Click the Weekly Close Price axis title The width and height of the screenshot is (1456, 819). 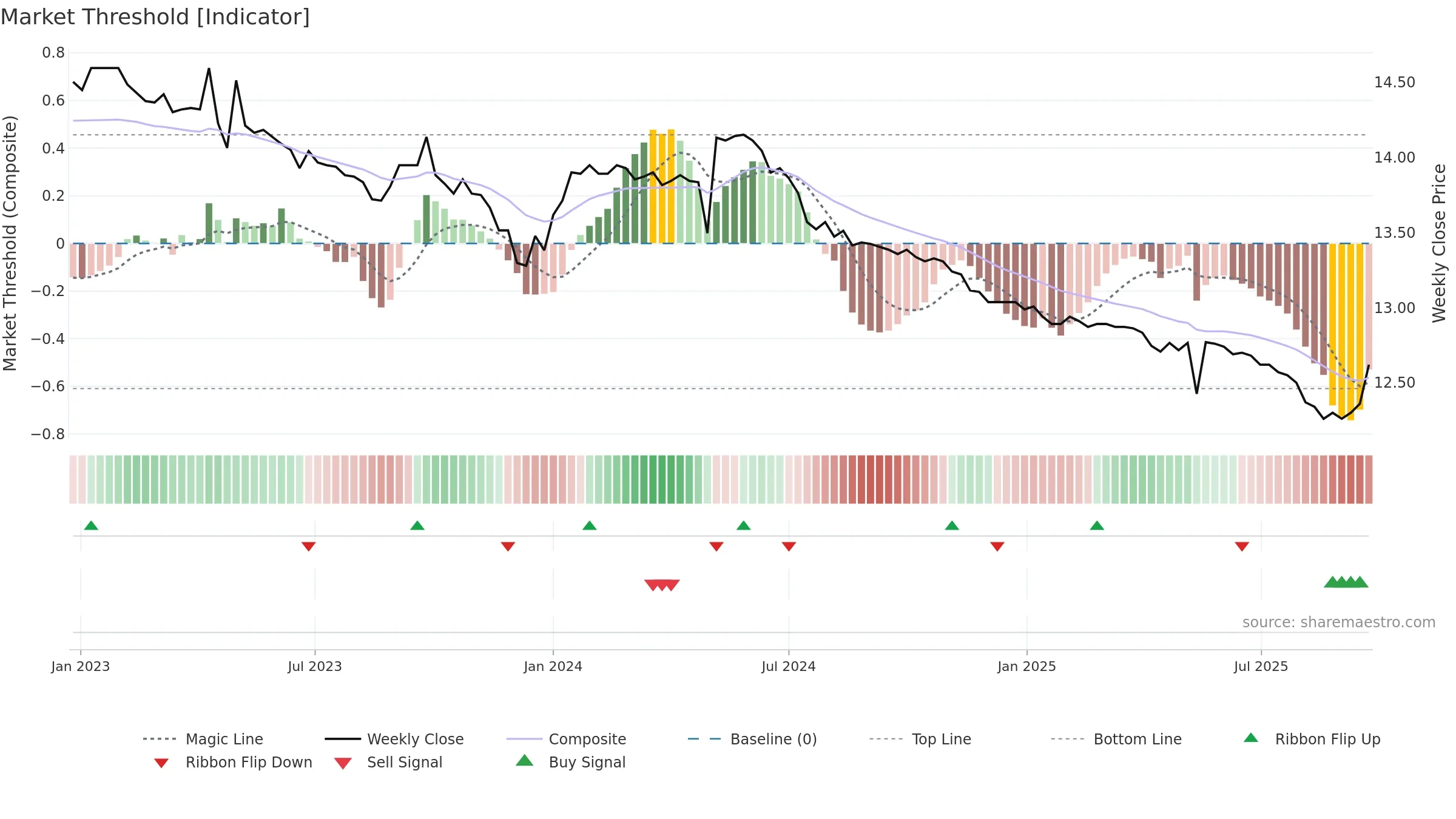[1438, 243]
